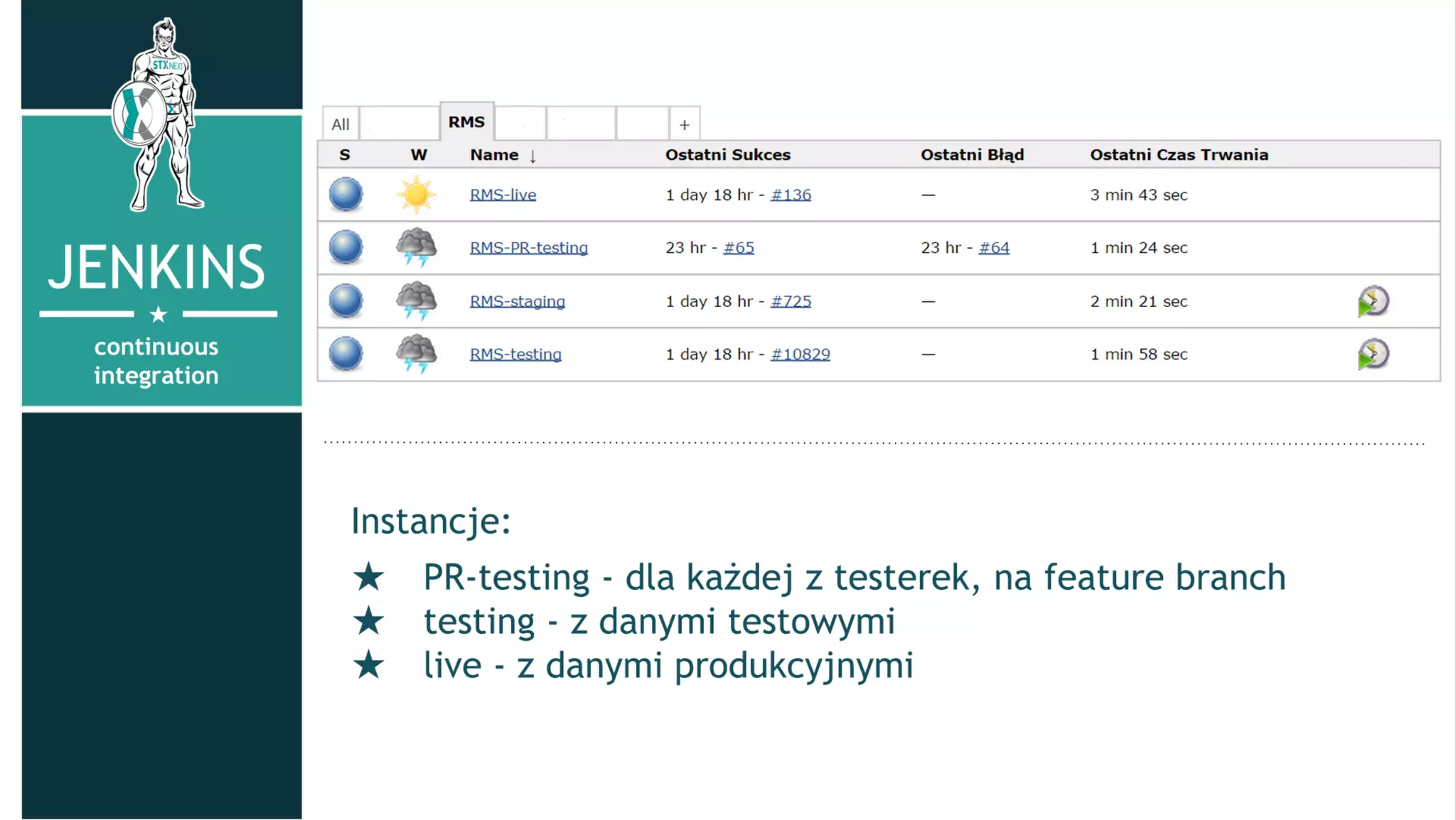Open build #10829 of RMS-testing

[801, 354]
